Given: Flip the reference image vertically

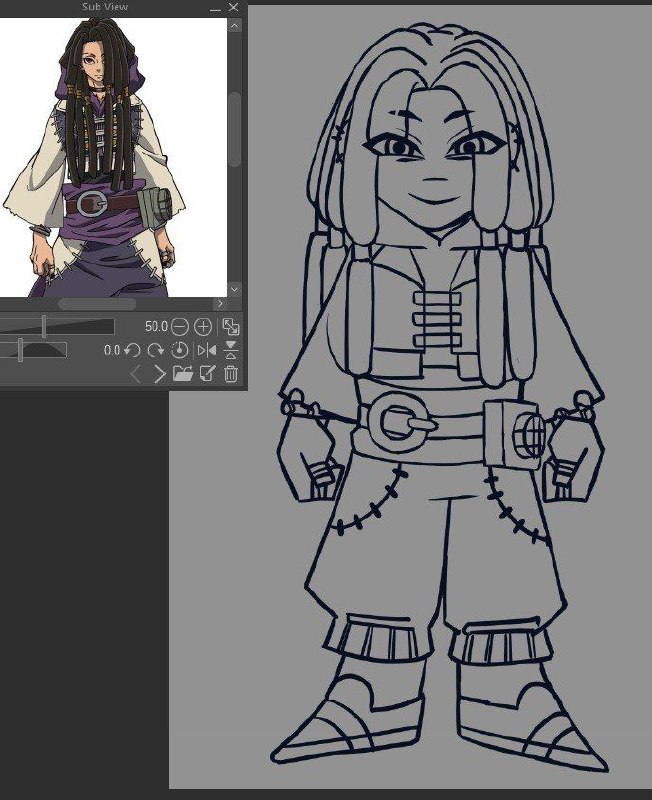Looking at the screenshot, I should click(231, 350).
